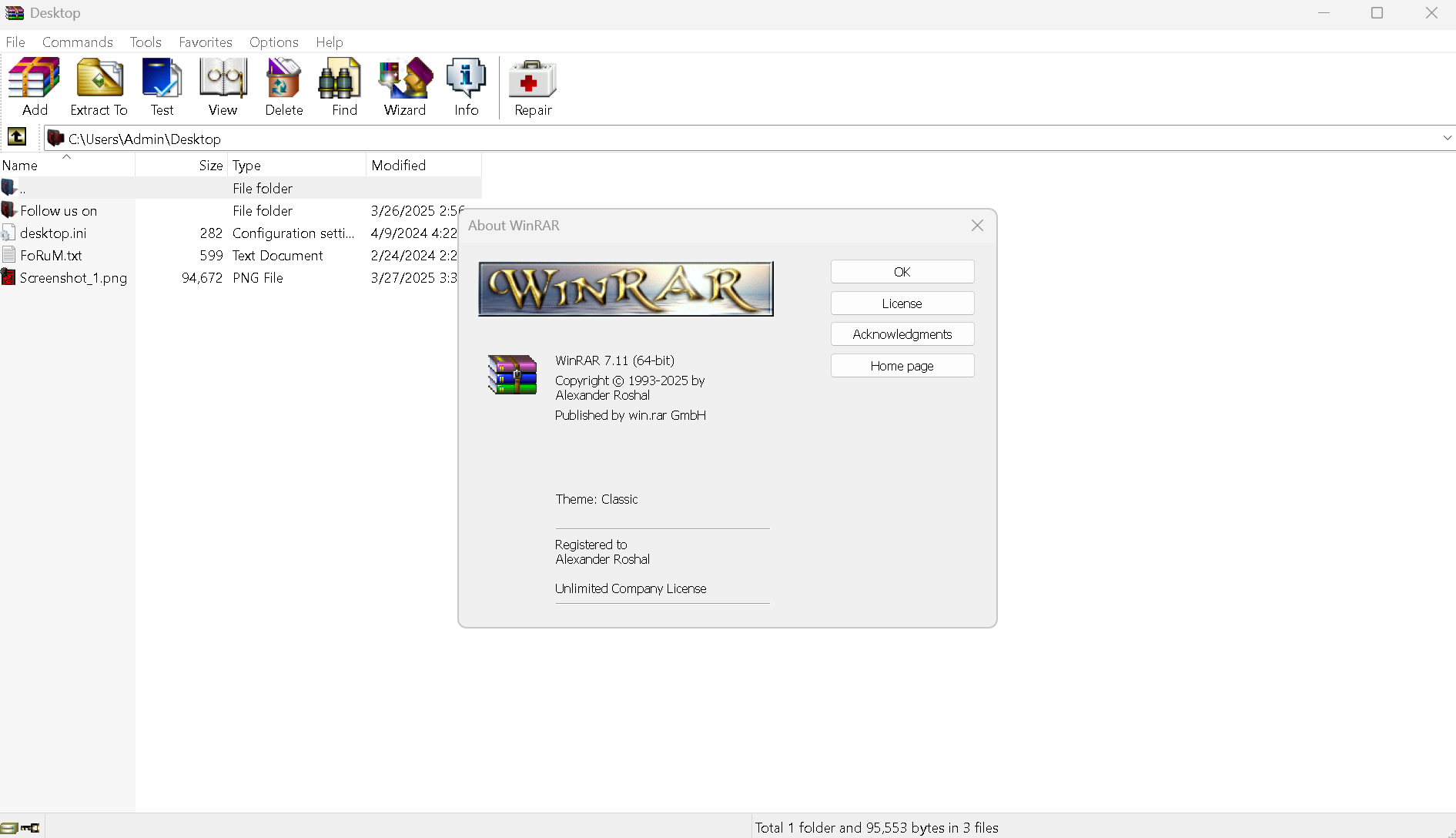Sort by the Type column header

pyautogui.click(x=296, y=165)
